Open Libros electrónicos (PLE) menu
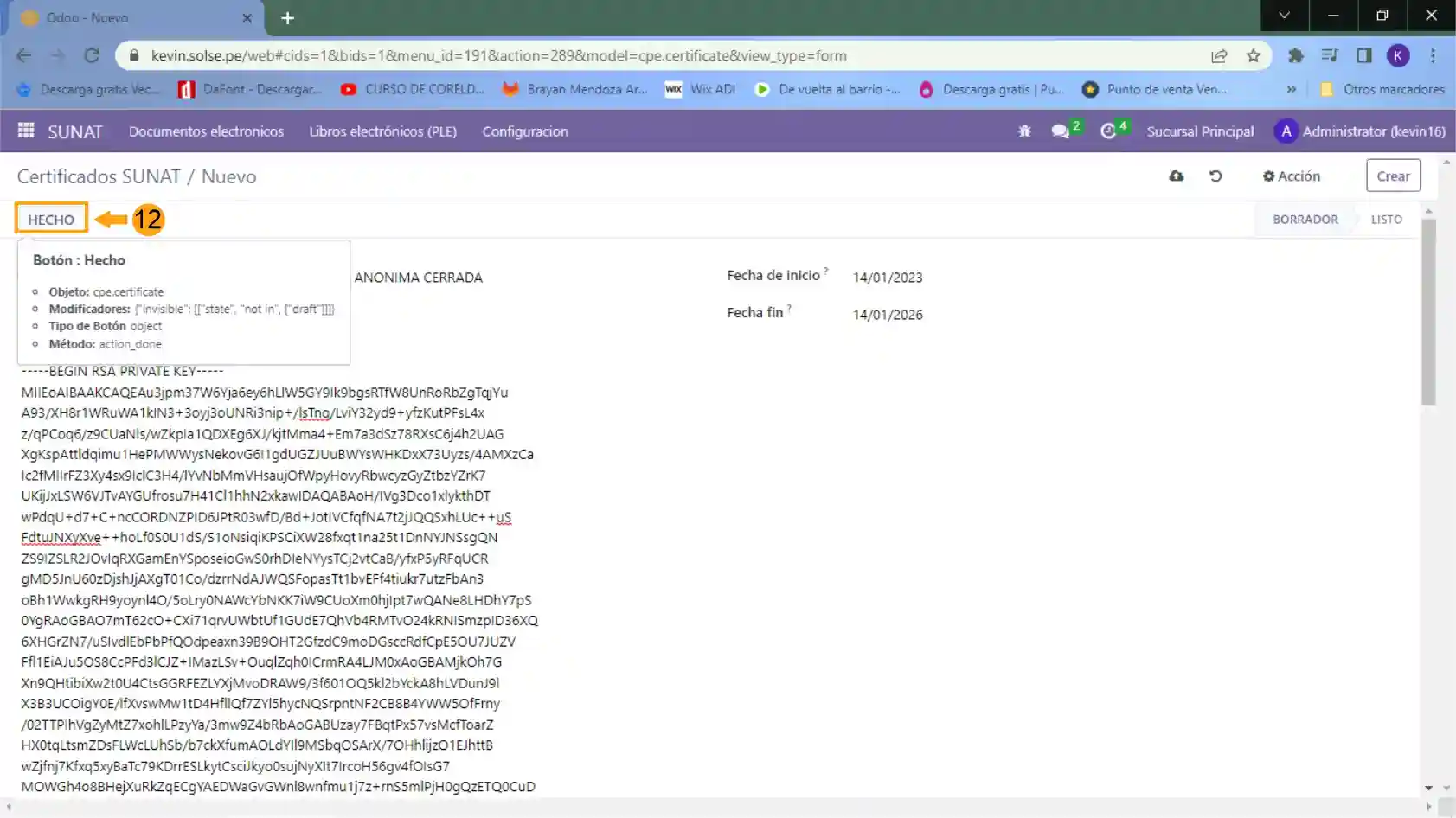This screenshot has width=1456, height=818. (x=382, y=131)
